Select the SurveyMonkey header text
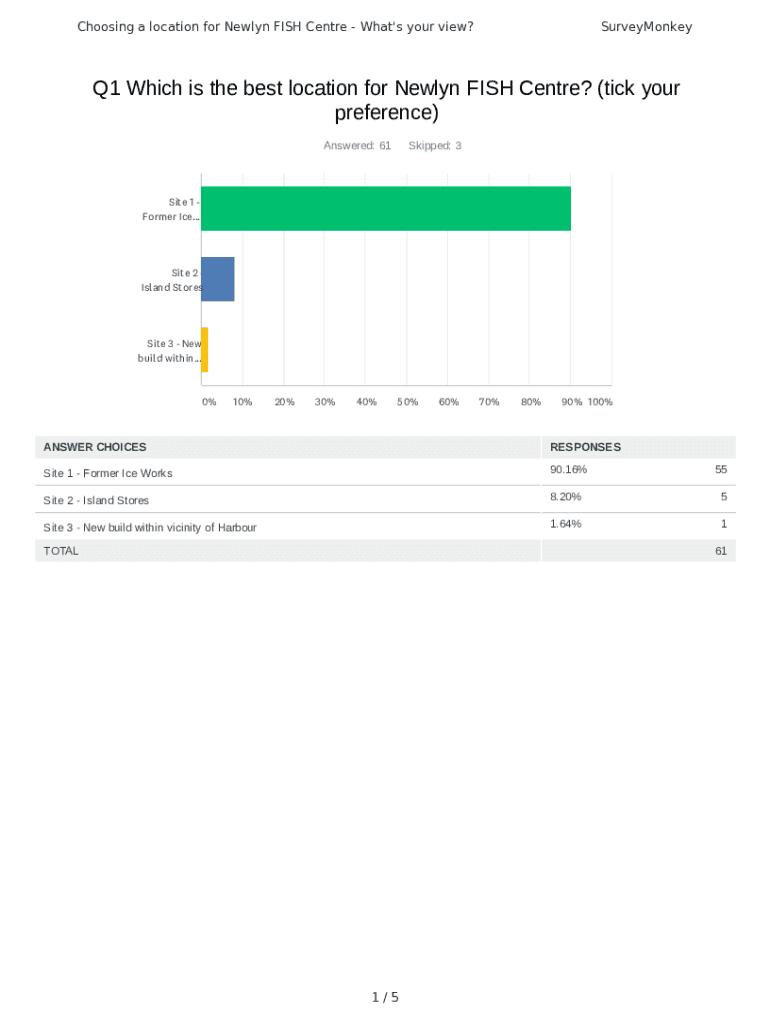770x1024 pixels. pyautogui.click(x=646, y=27)
